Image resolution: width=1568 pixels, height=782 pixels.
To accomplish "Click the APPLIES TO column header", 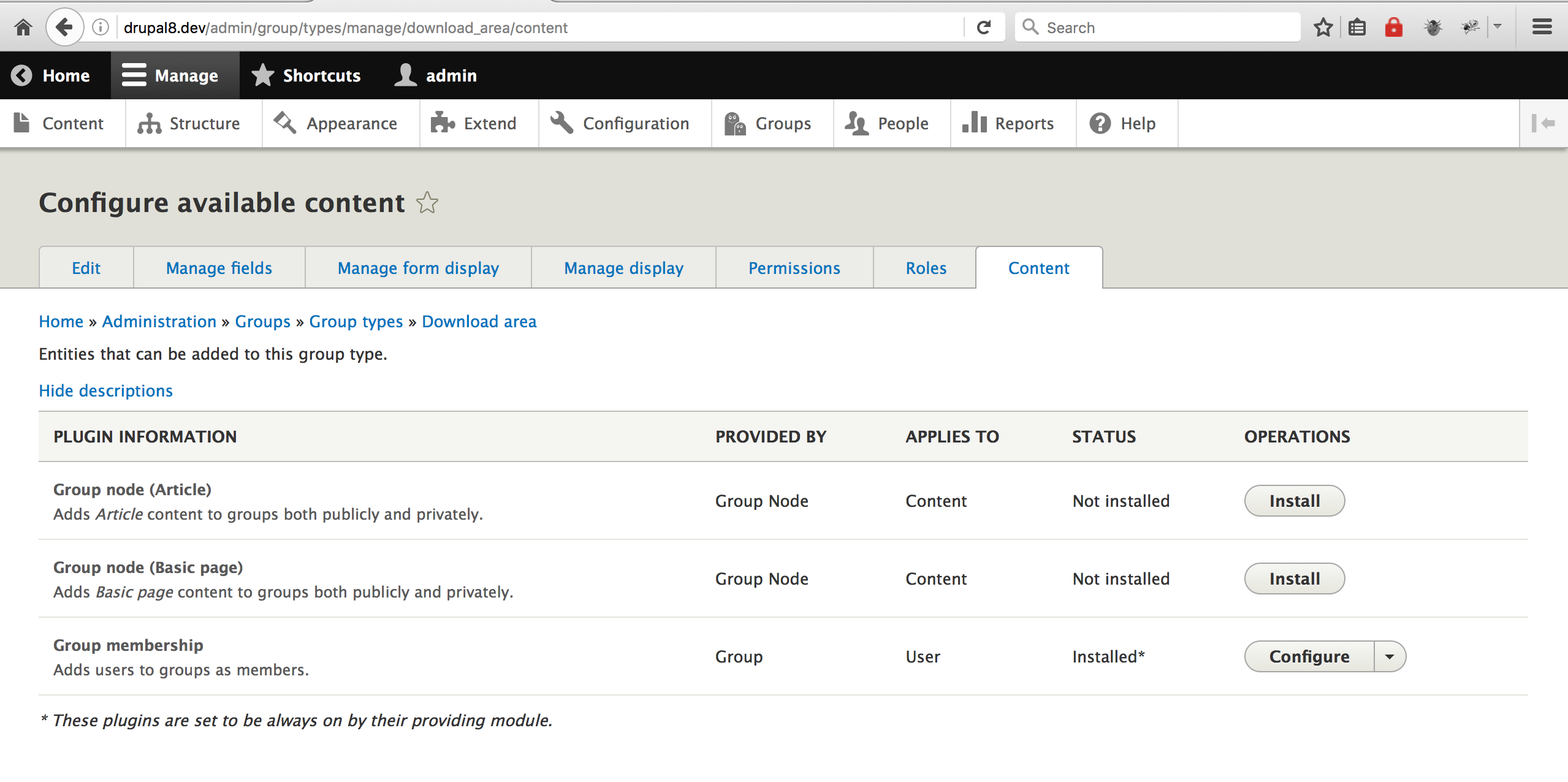I will click(952, 436).
